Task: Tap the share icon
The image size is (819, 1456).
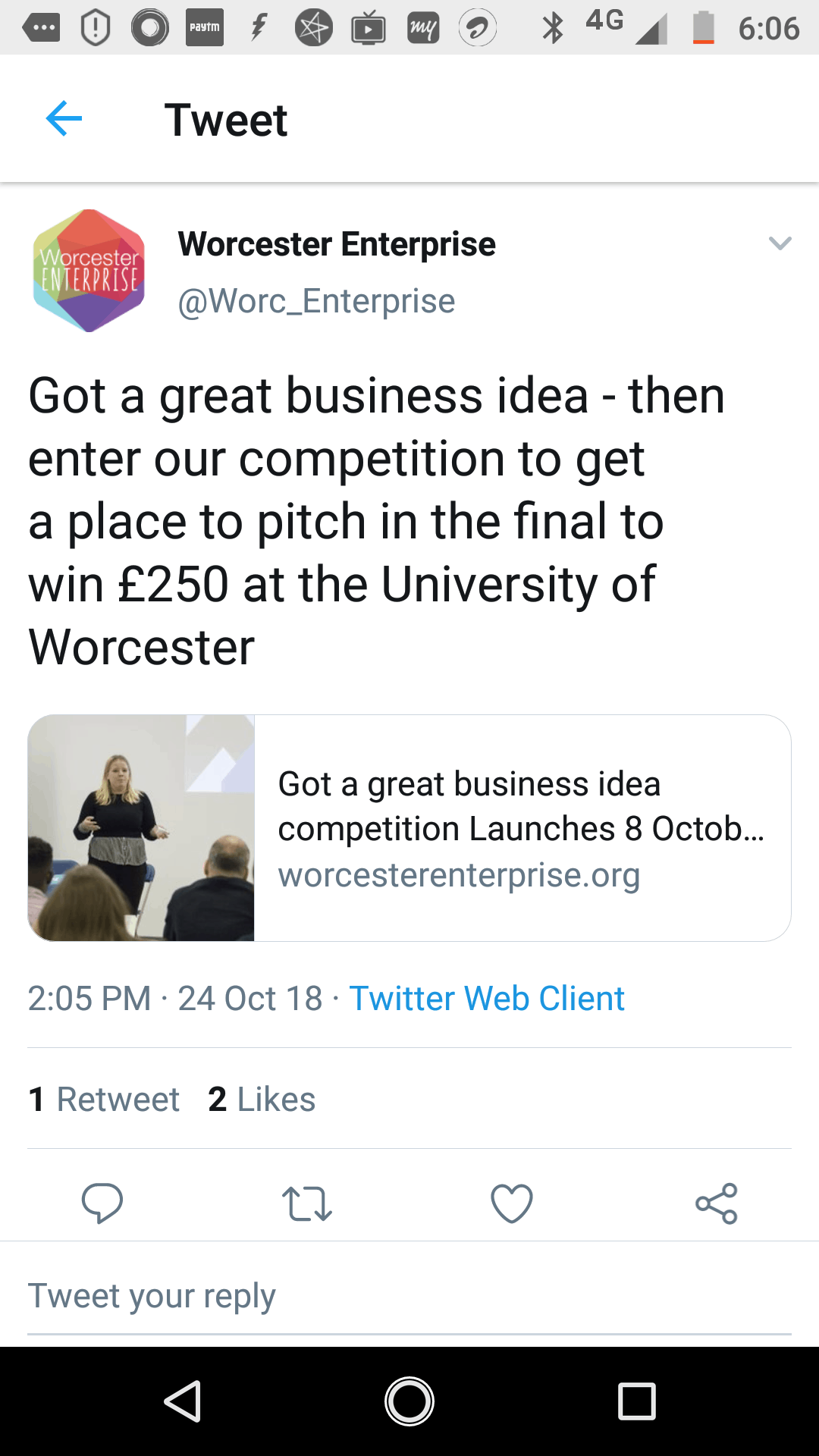Action: point(717,1203)
